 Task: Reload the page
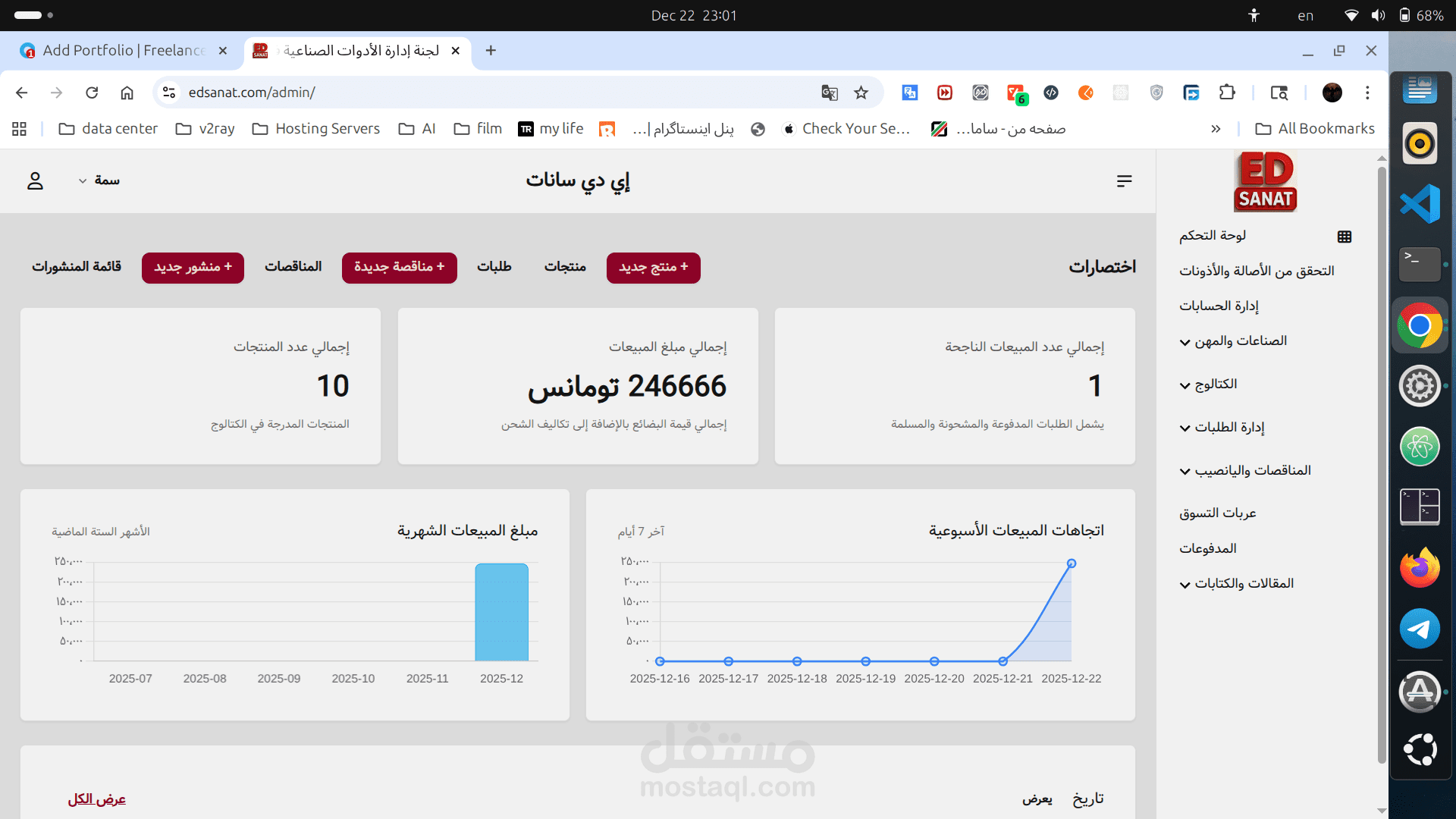[x=92, y=93]
